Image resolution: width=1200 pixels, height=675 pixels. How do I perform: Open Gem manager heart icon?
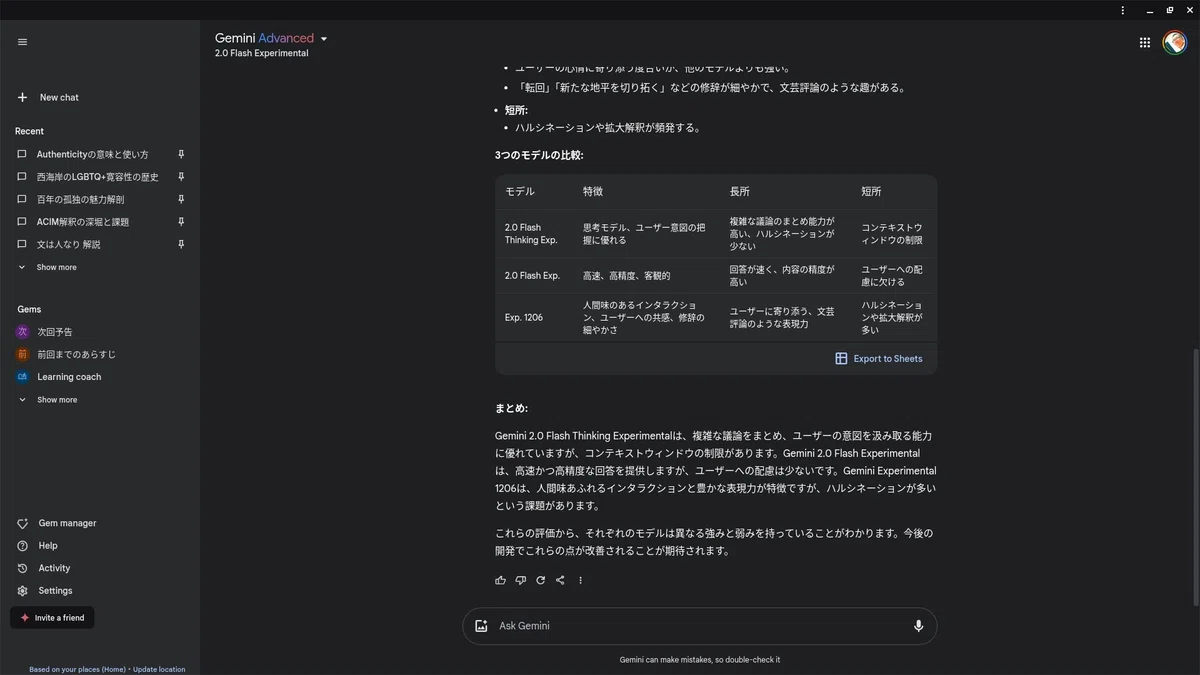[x=22, y=524]
